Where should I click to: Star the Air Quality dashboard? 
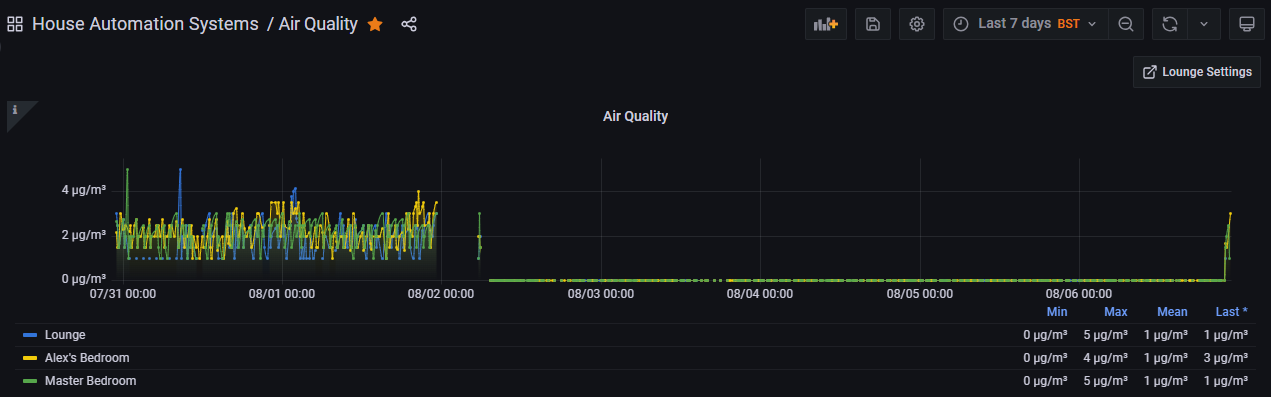point(375,24)
